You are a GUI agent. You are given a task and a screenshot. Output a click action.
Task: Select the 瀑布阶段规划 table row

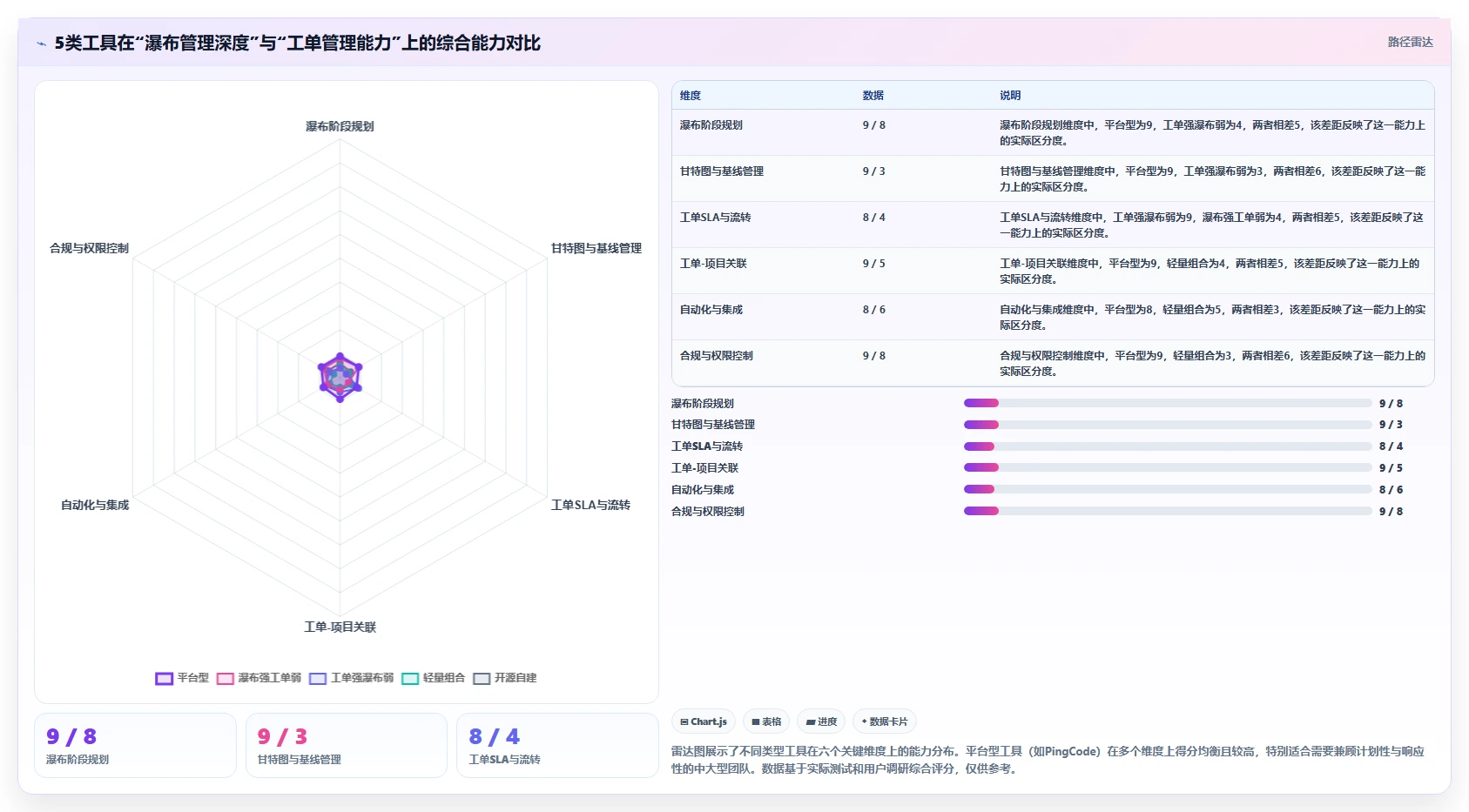click(1053, 132)
